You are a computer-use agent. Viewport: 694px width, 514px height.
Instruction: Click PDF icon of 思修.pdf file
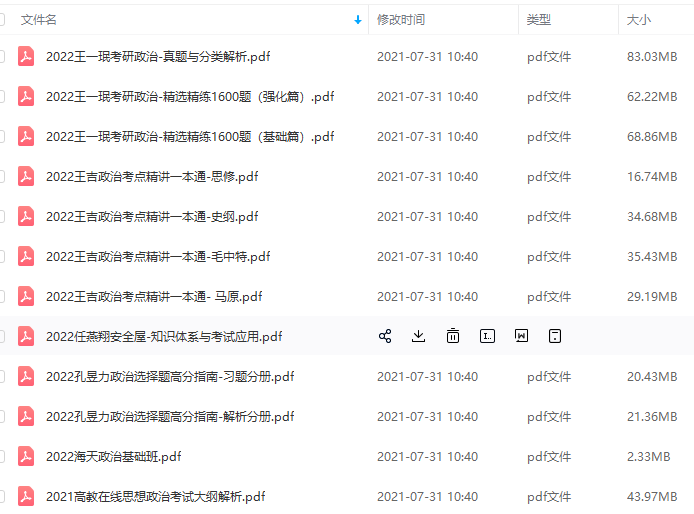pos(26,176)
